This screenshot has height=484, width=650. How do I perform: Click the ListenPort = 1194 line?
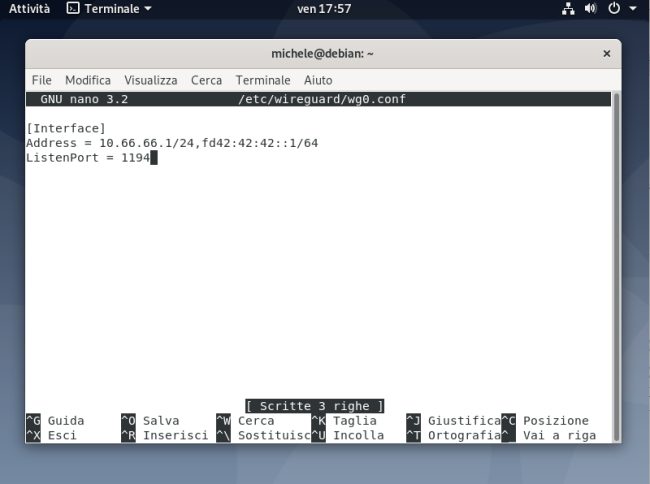[88, 158]
